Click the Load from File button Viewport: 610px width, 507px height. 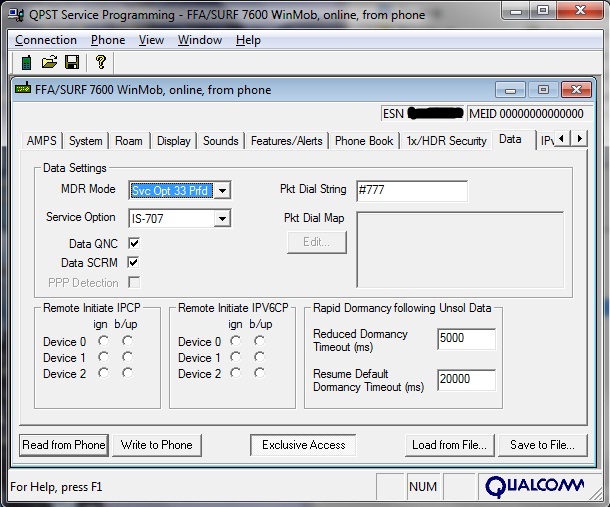[x=450, y=444]
